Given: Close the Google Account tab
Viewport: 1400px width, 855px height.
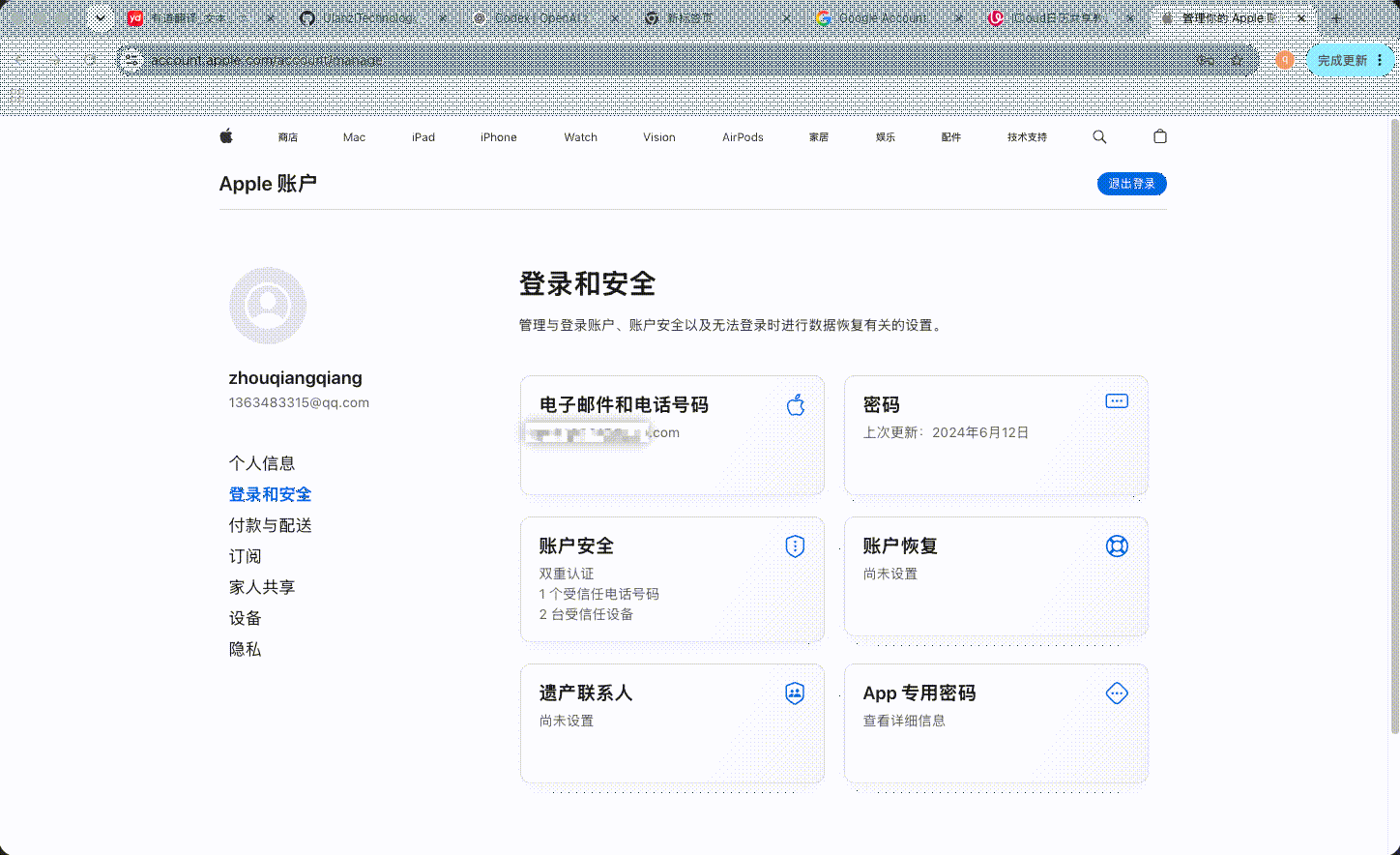Looking at the screenshot, I should pyautogui.click(x=958, y=18).
